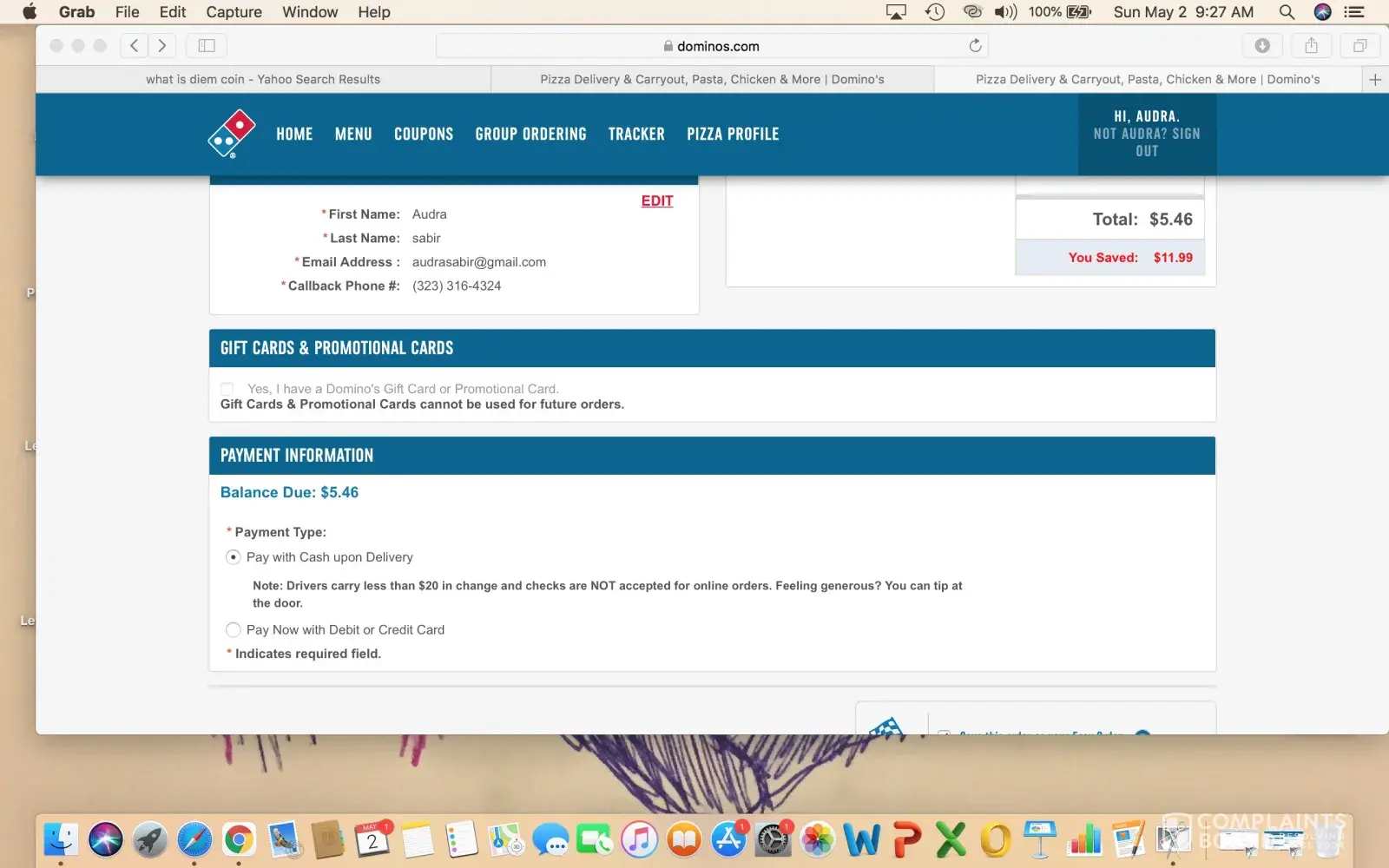Open Safari's Share icon
Viewport: 1389px width, 868px height.
click(x=1311, y=46)
